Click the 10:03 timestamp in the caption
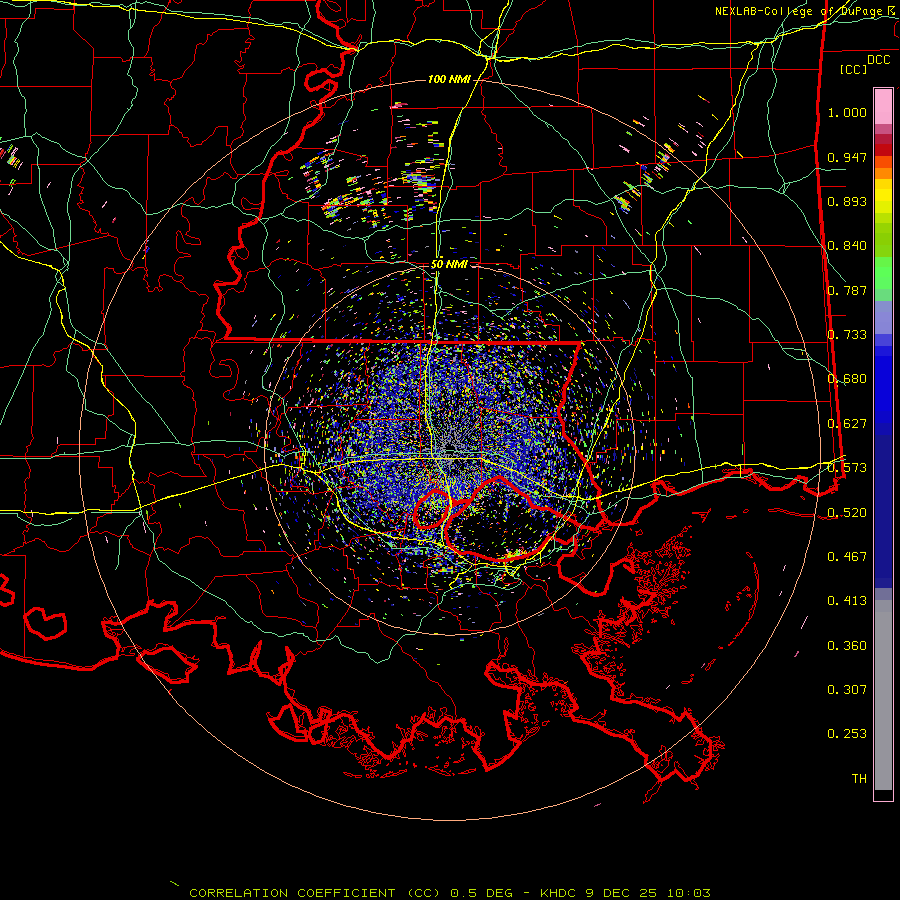Image resolution: width=900 pixels, height=900 pixels. click(x=689, y=893)
